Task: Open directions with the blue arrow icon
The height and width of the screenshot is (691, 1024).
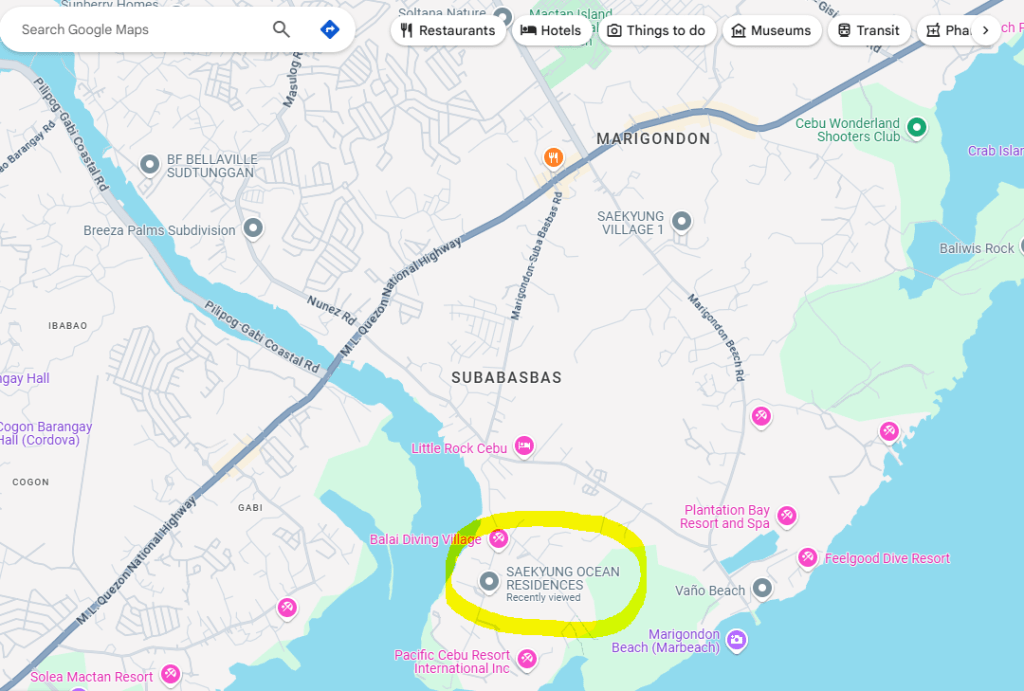Action: (330, 29)
